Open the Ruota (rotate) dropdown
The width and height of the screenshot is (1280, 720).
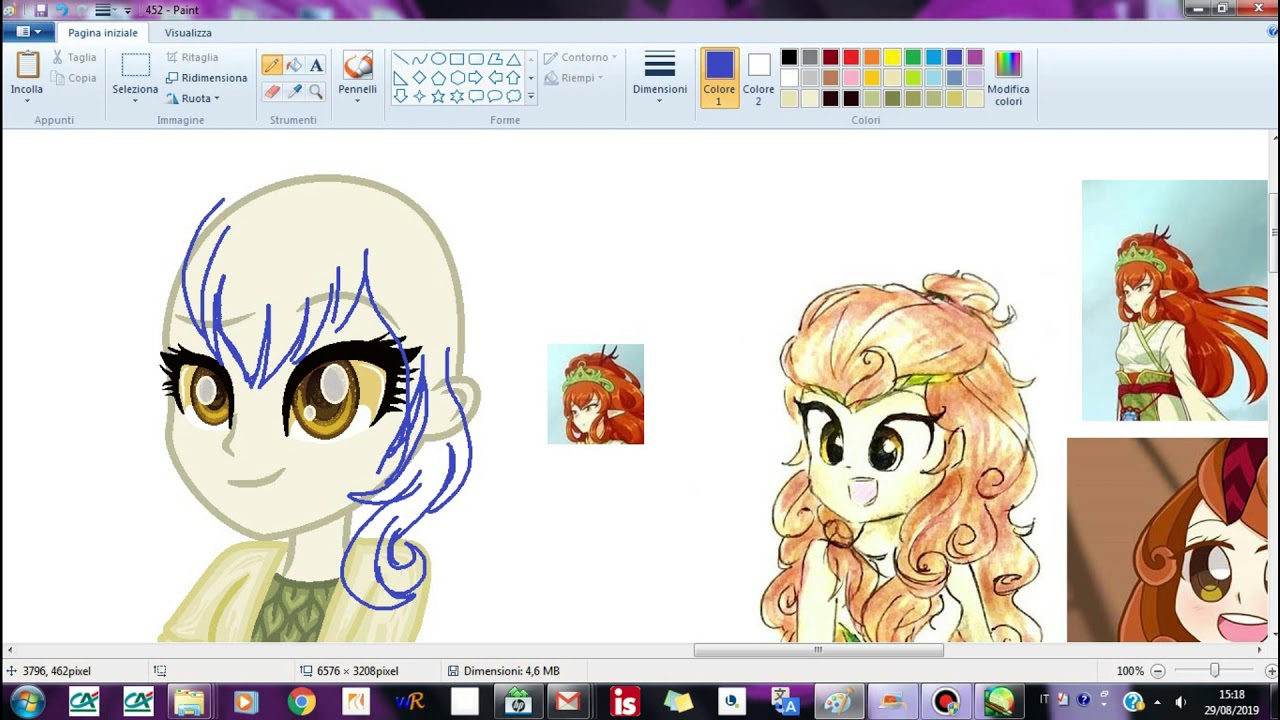192,98
